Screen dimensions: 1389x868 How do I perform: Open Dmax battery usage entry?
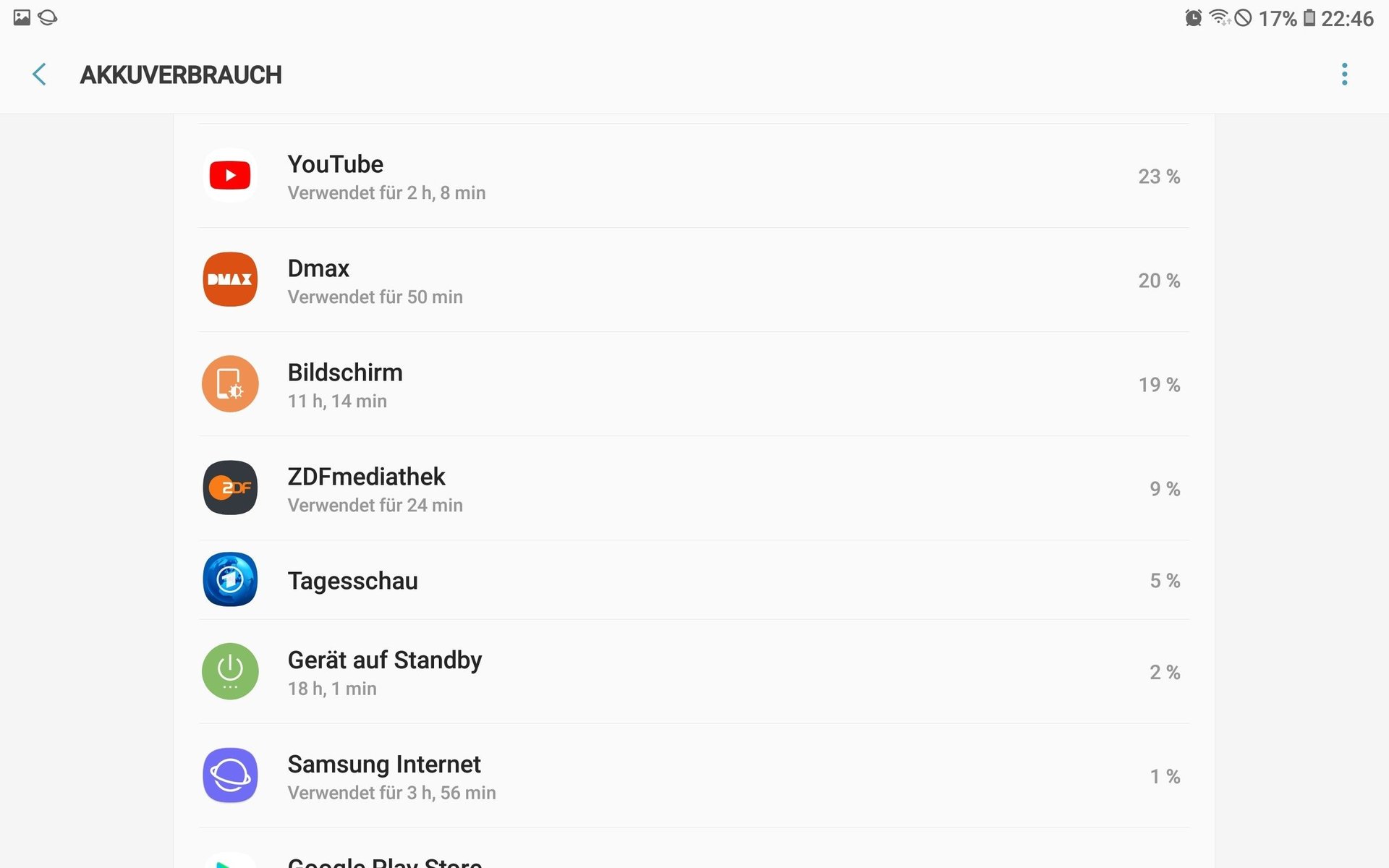pyautogui.click(x=694, y=280)
